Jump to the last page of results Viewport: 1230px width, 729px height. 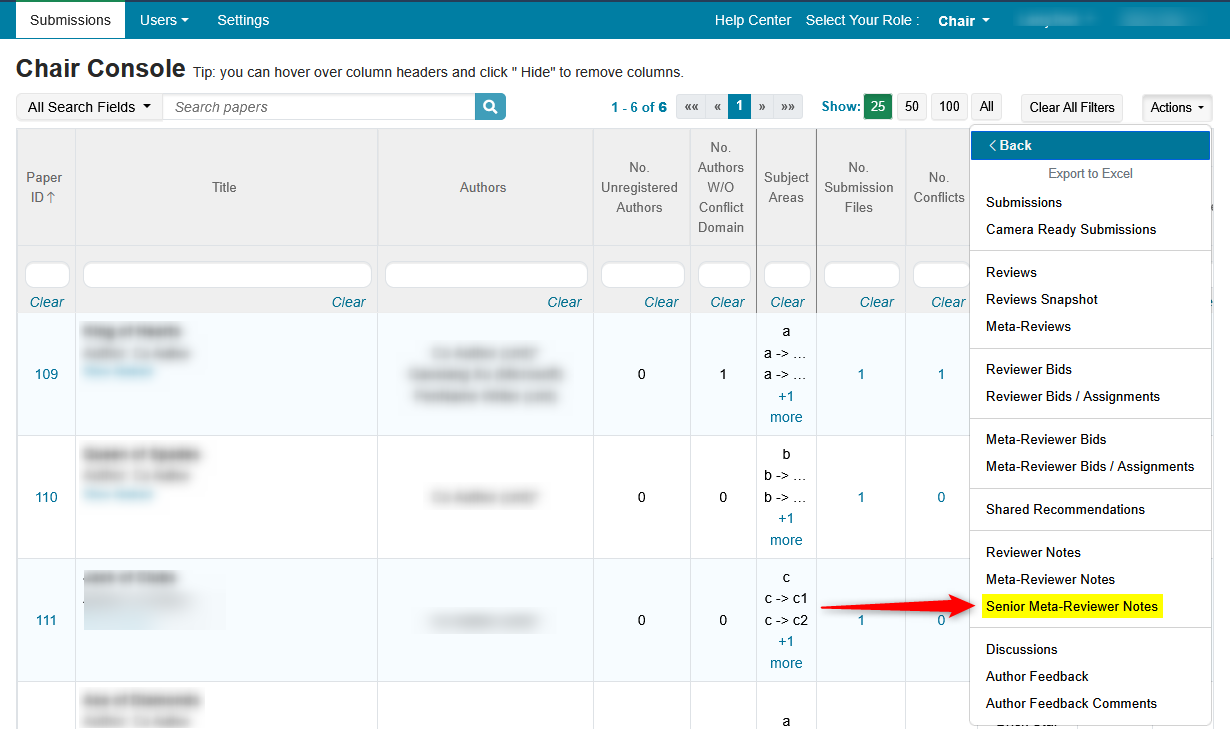coord(788,107)
